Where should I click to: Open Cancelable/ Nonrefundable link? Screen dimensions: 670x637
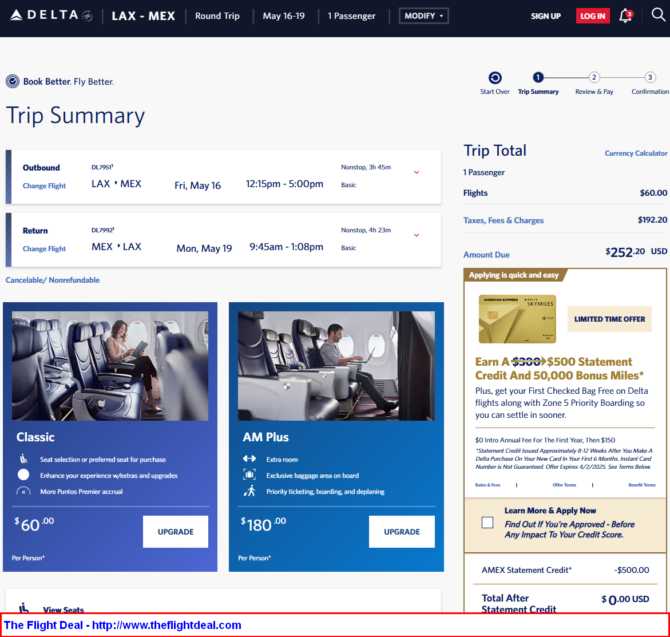click(53, 280)
